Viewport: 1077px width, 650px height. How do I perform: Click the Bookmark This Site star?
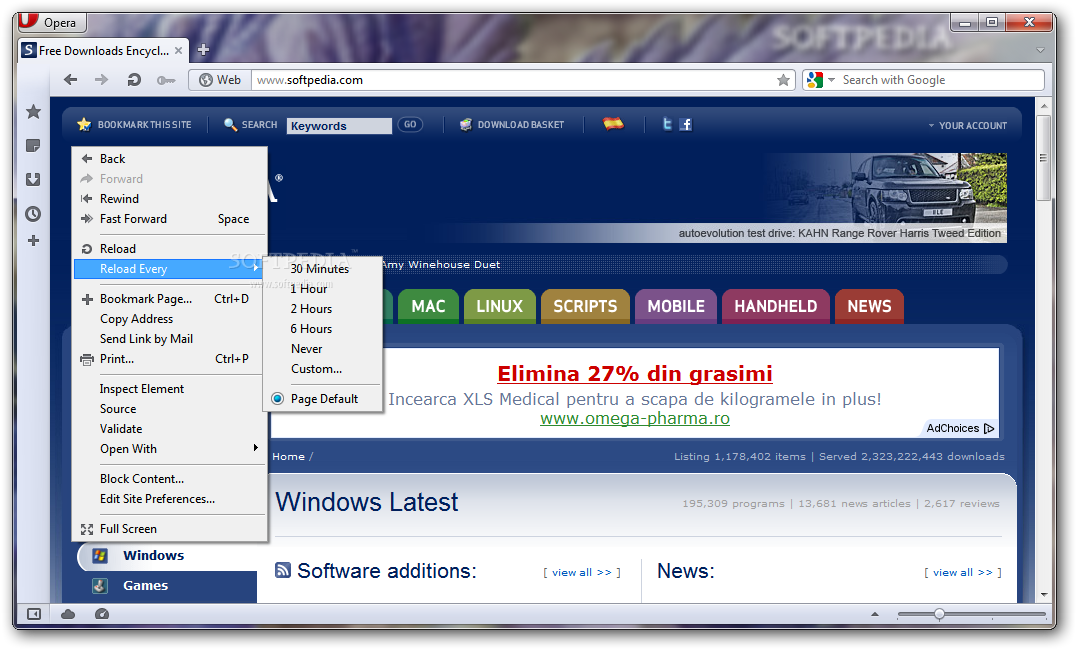pyautogui.click(x=84, y=124)
